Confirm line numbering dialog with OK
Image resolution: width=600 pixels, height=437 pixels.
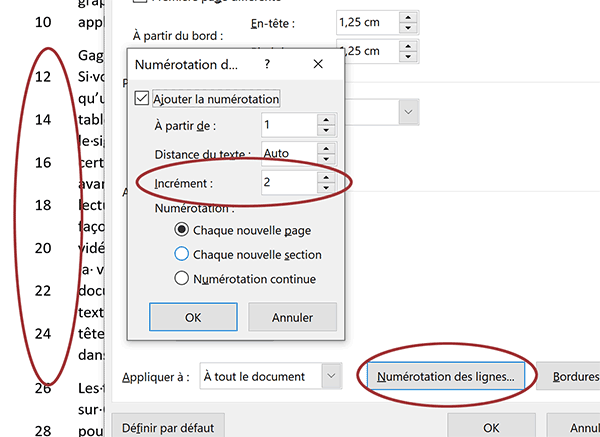[193, 317]
